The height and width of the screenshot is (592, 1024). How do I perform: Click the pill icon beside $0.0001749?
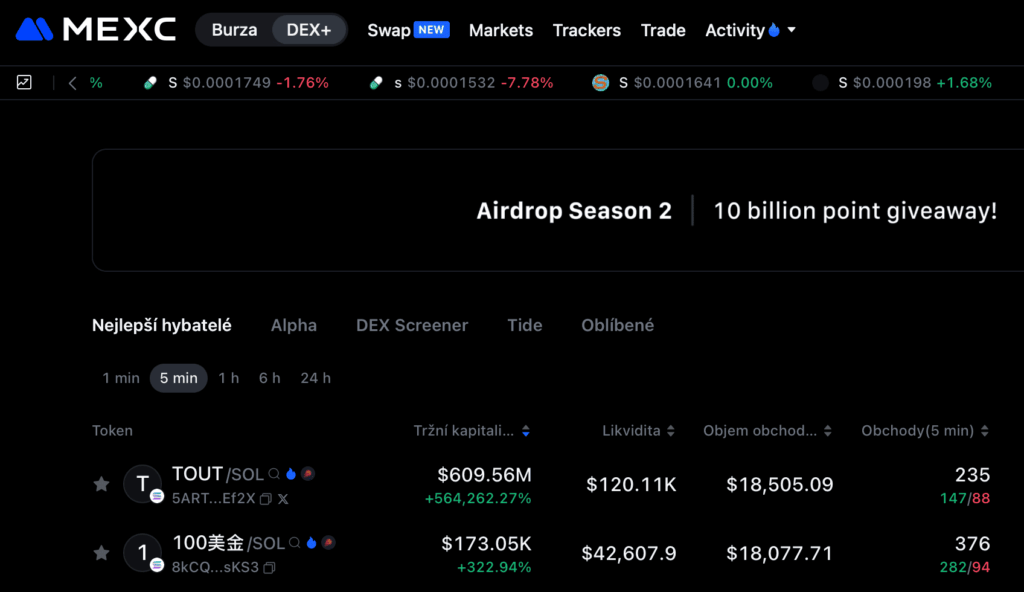coord(150,83)
